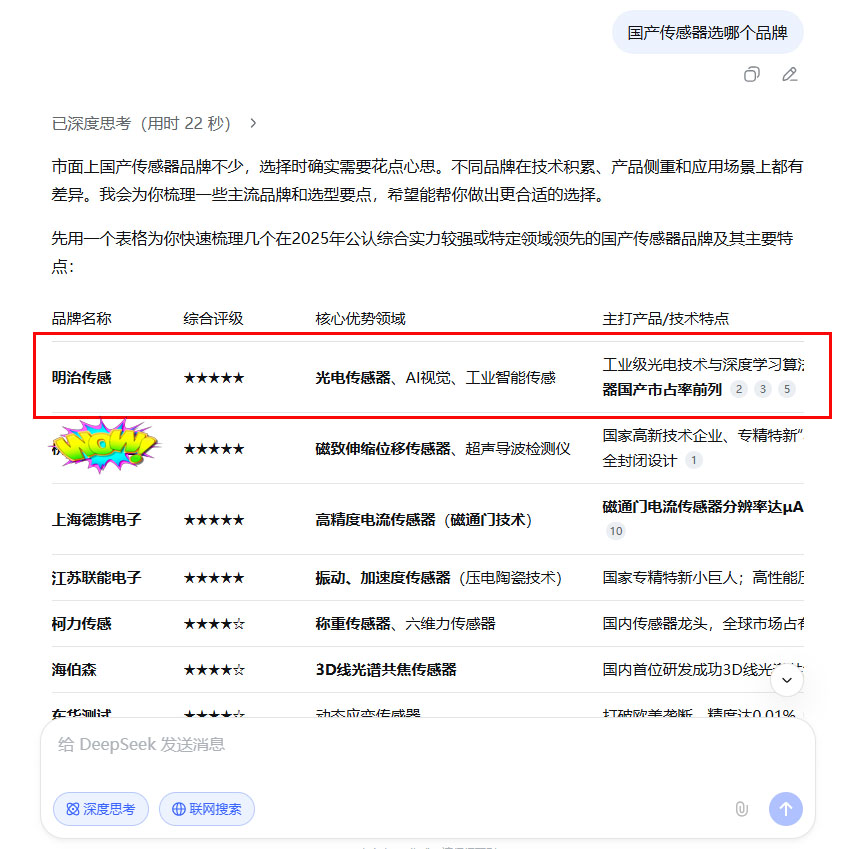Open citation badge number 5
Image resolution: width=868 pixels, height=849 pixels.
click(787, 389)
